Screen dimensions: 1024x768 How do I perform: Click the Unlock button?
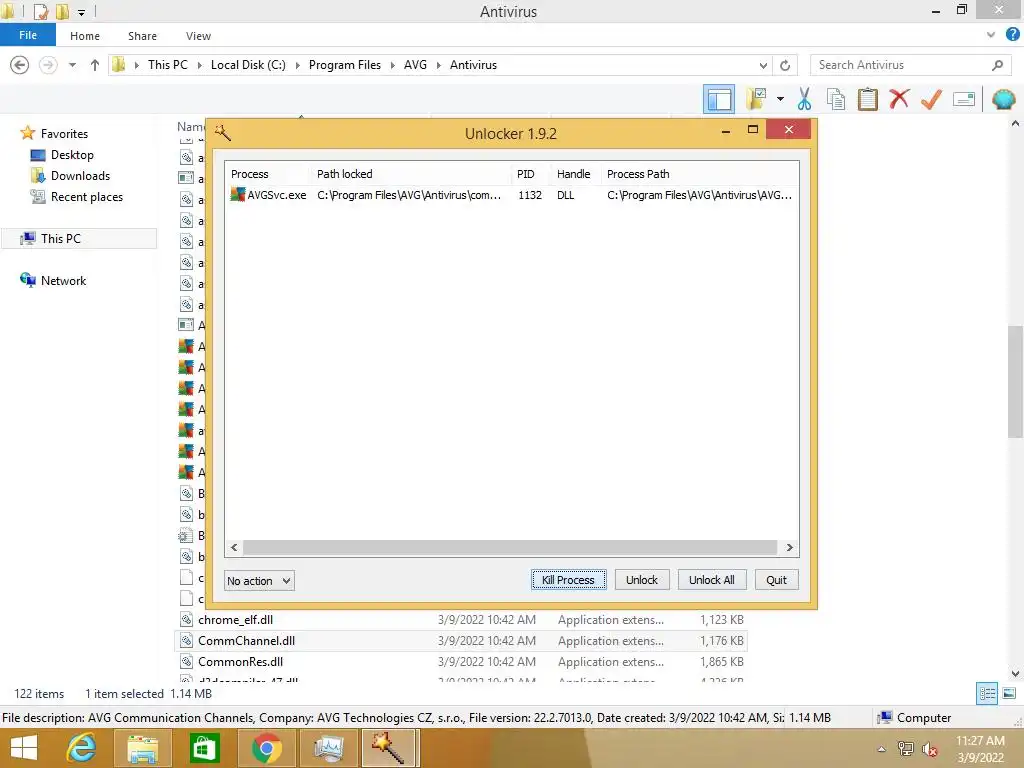642,580
